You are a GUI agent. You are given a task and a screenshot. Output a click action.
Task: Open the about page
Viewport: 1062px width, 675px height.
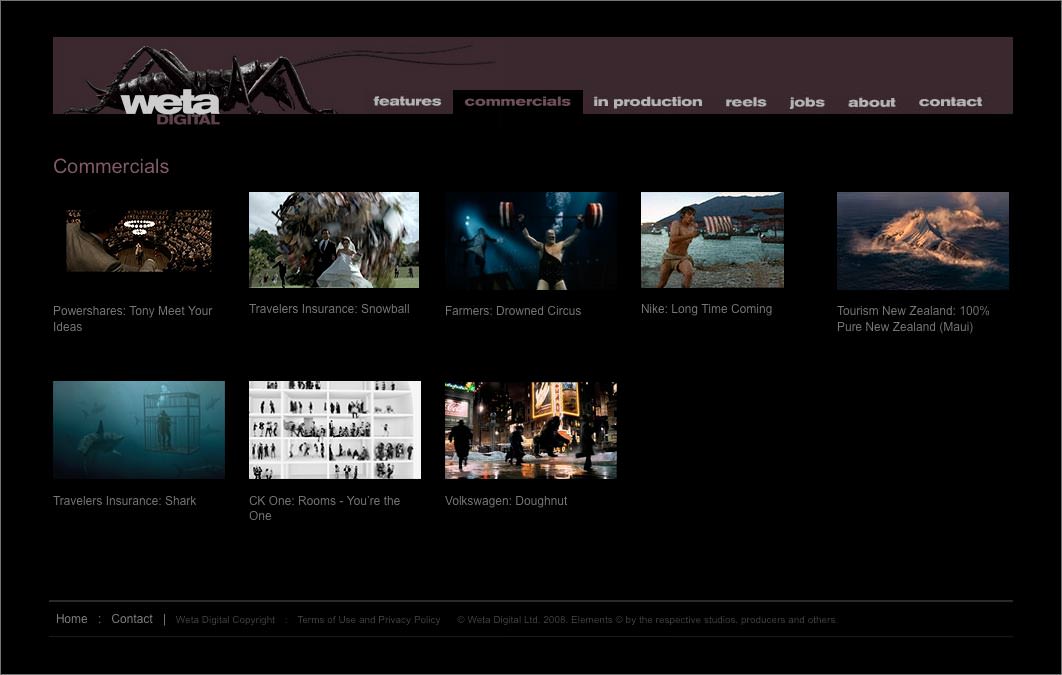click(x=872, y=102)
